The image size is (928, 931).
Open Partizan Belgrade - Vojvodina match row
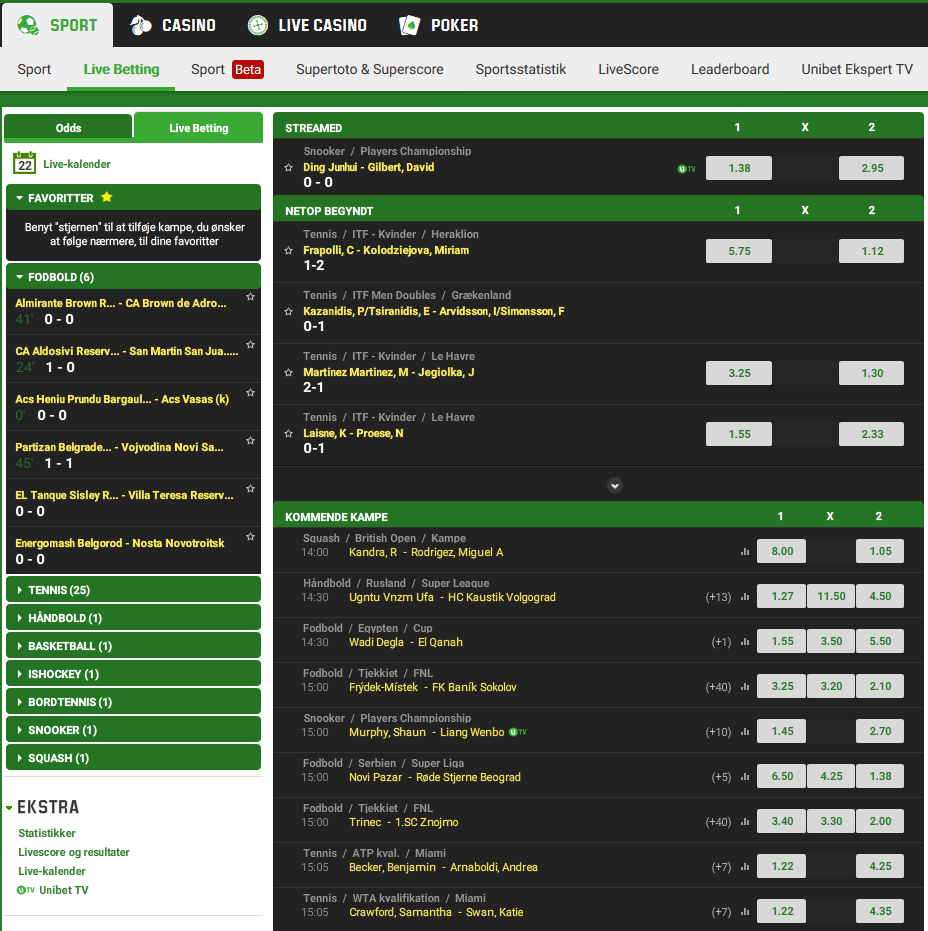(x=134, y=455)
